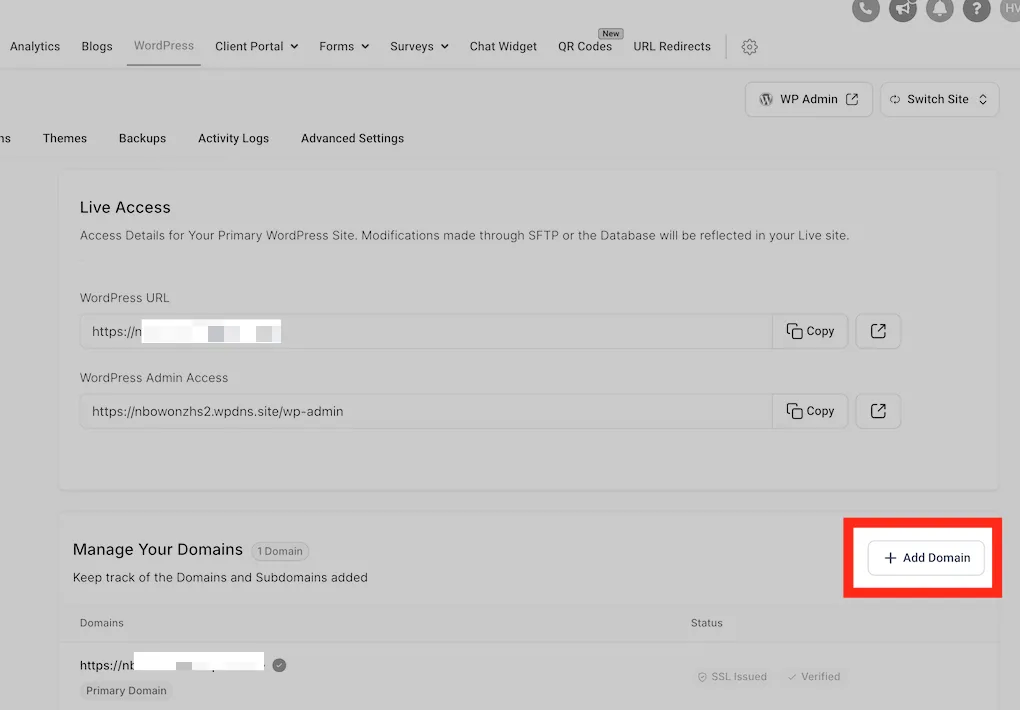The width and height of the screenshot is (1020, 710).
Task: Select the WordPress tab
Action: pyautogui.click(x=164, y=46)
